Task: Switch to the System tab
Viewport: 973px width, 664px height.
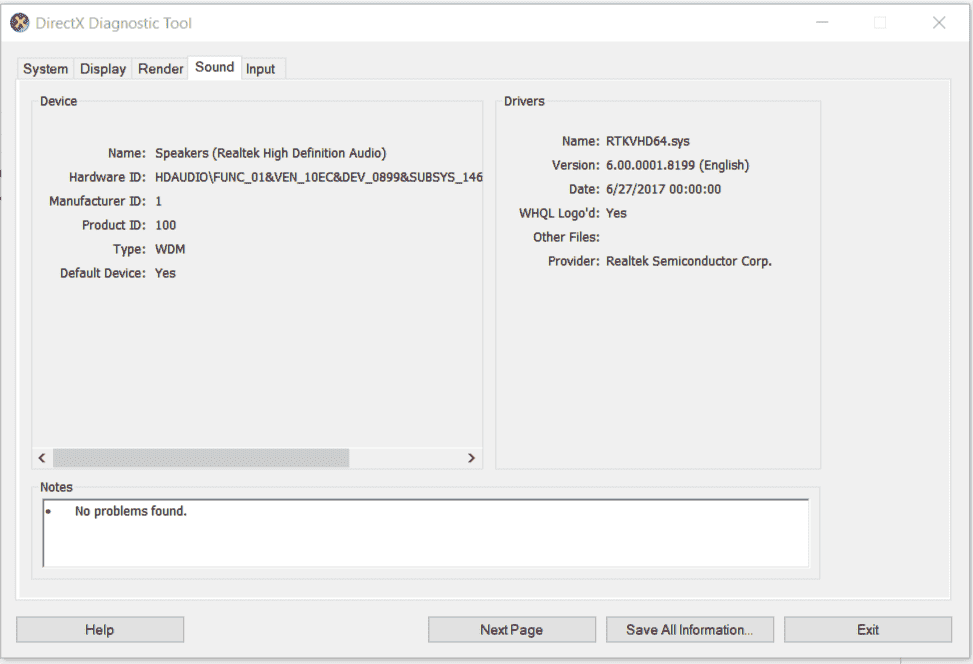Action: pyautogui.click(x=45, y=69)
